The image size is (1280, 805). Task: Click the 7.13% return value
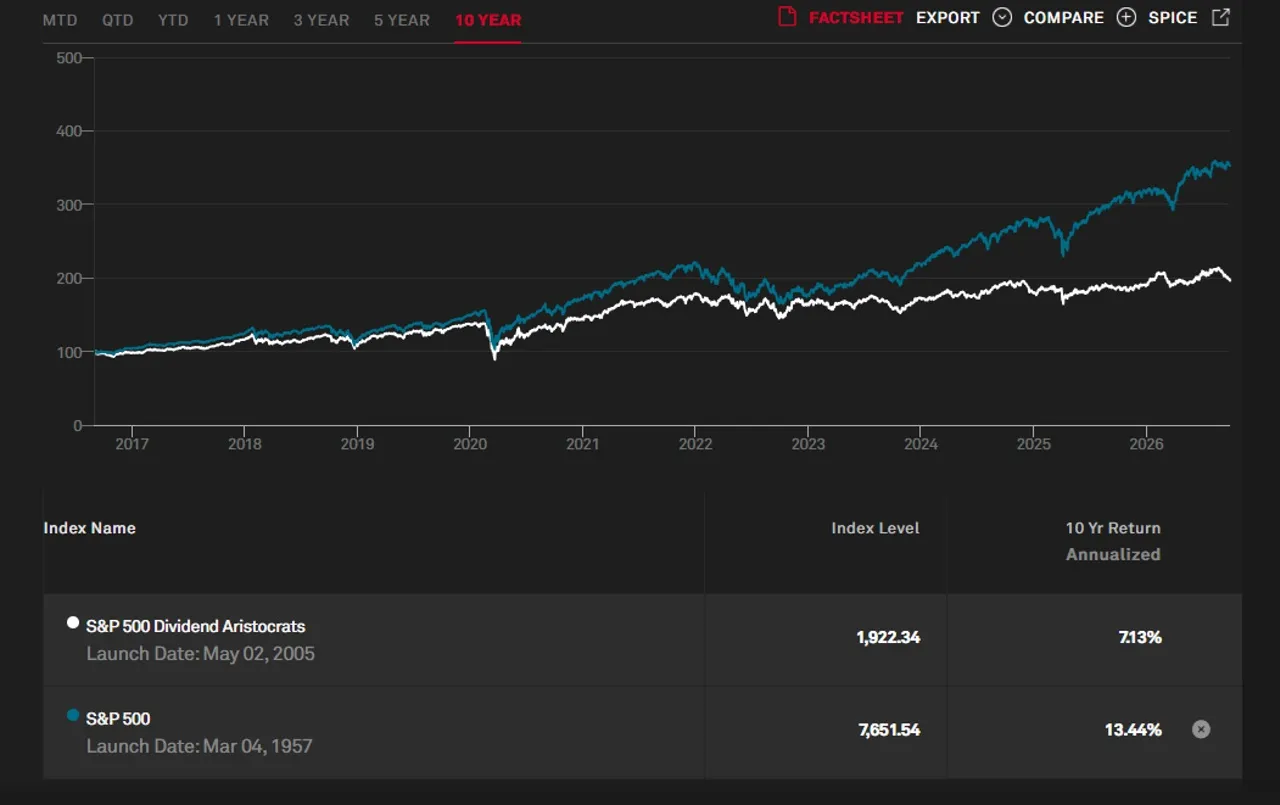(x=1140, y=637)
